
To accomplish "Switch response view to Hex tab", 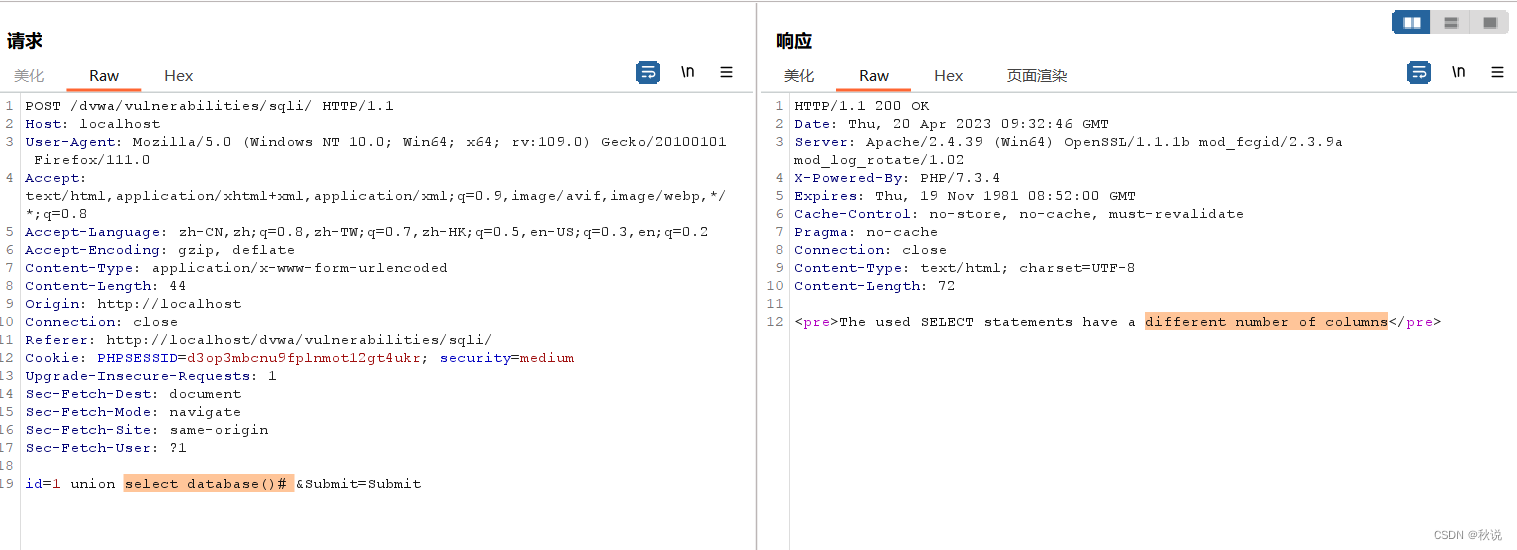I will tap(949, 76).
